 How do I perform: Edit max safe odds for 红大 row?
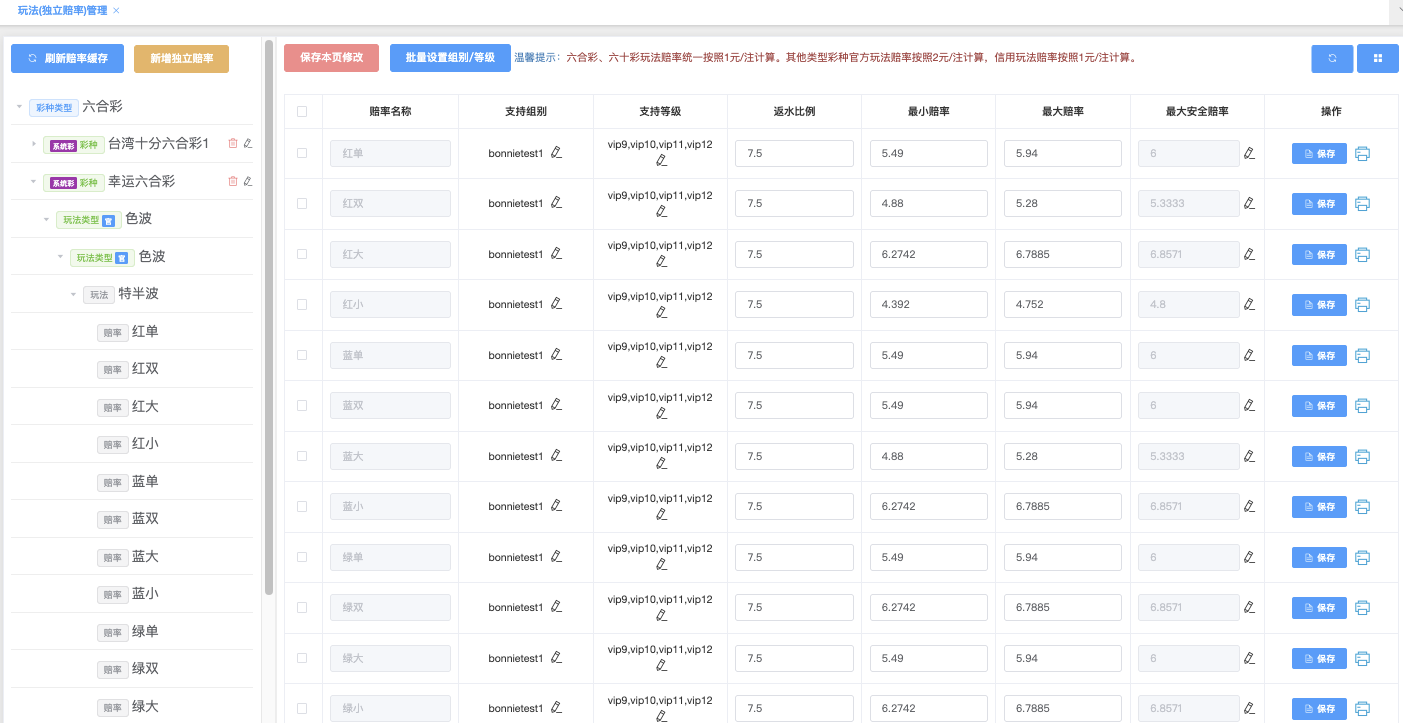pos(1249,254)
